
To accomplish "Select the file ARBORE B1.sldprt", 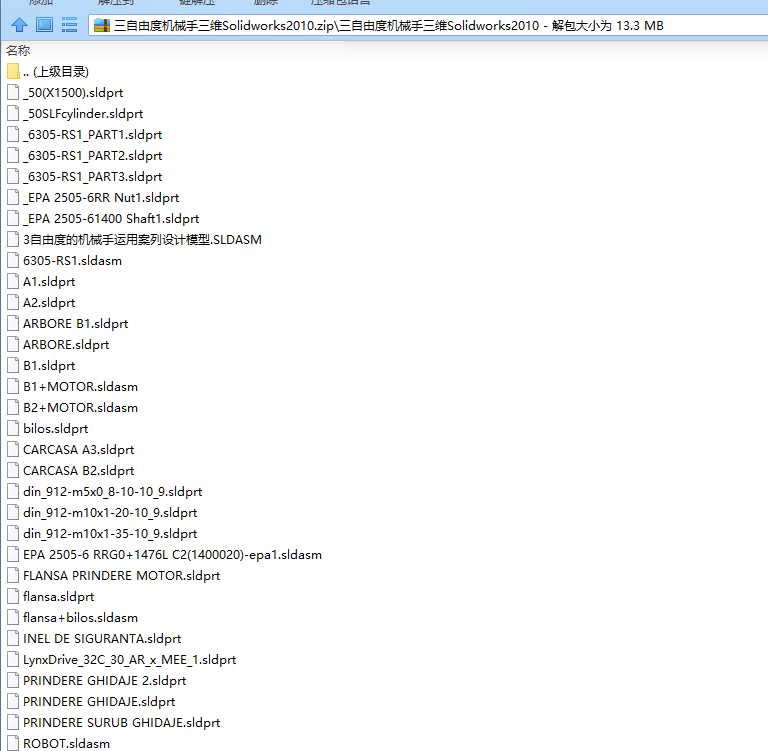I will [x=75, y=323].
